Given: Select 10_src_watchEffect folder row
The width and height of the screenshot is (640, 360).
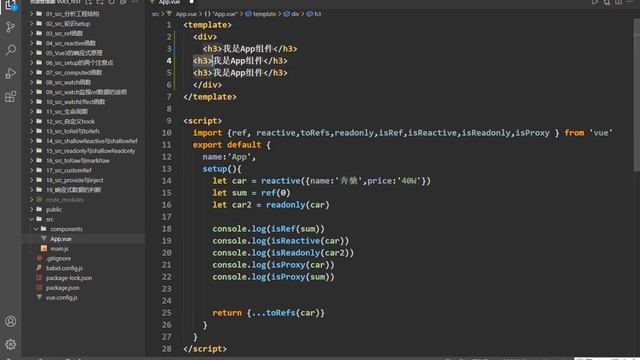Looking at the screenshot, I should 83,102.
